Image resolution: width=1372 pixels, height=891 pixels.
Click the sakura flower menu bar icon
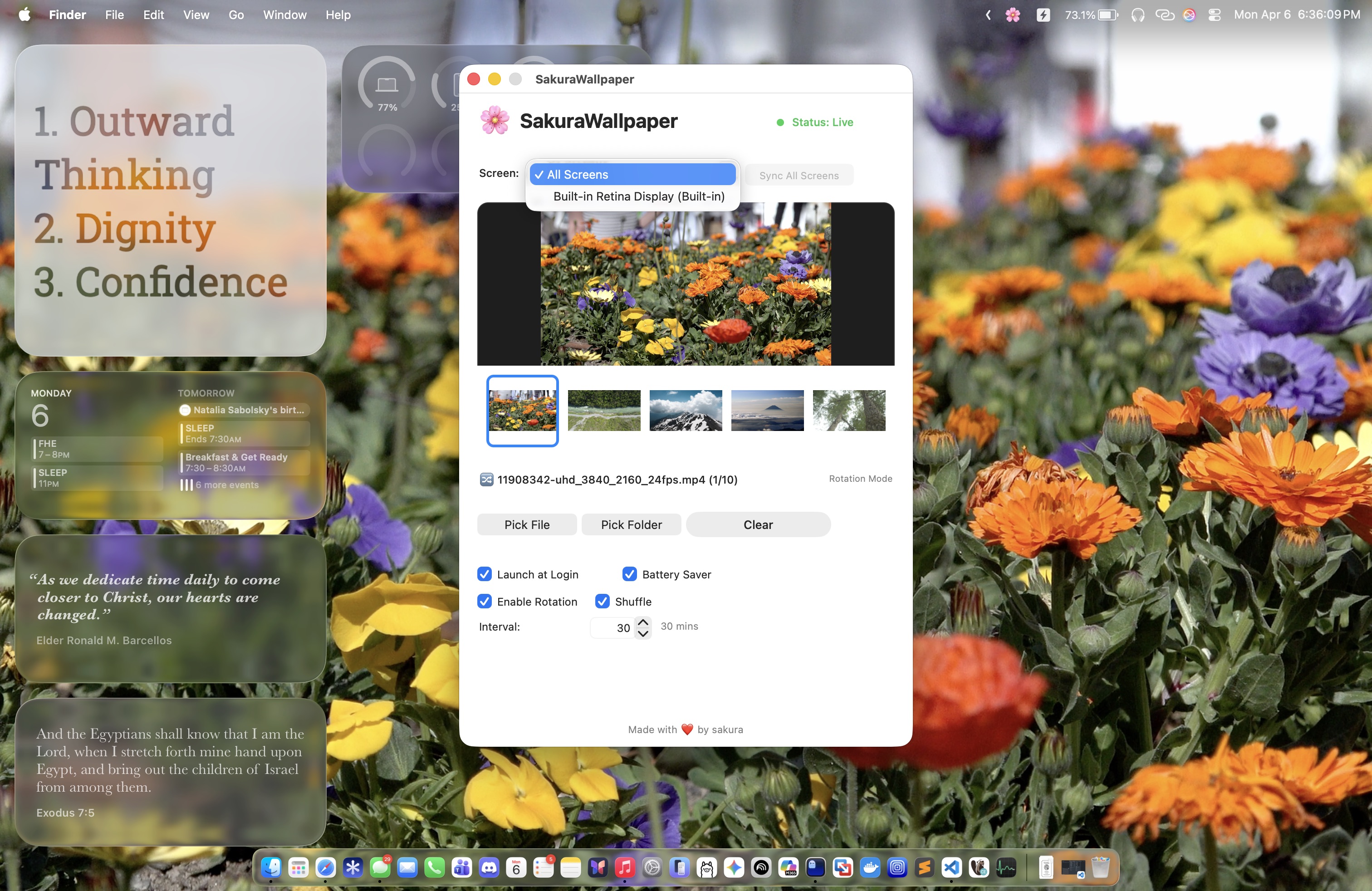[1012, 15]
